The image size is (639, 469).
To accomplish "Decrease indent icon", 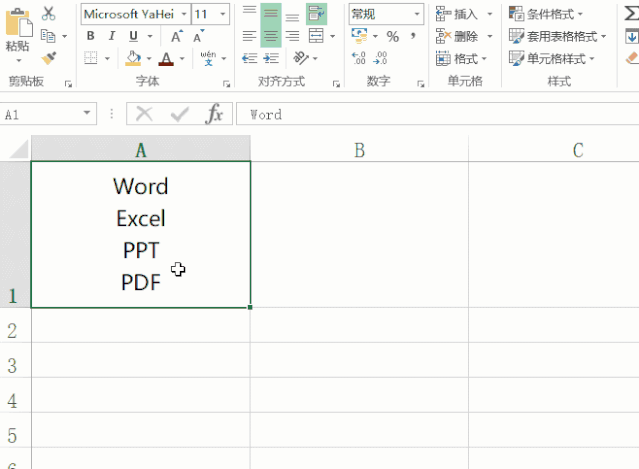I will (249, 58).
